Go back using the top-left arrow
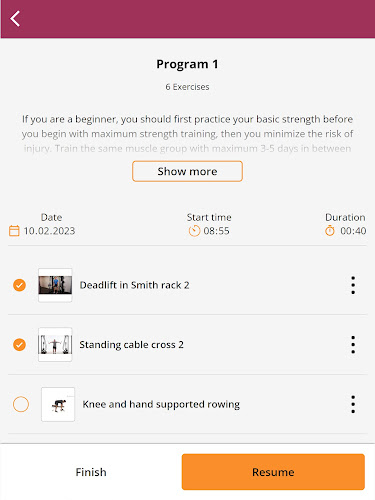 pos(15,18)
